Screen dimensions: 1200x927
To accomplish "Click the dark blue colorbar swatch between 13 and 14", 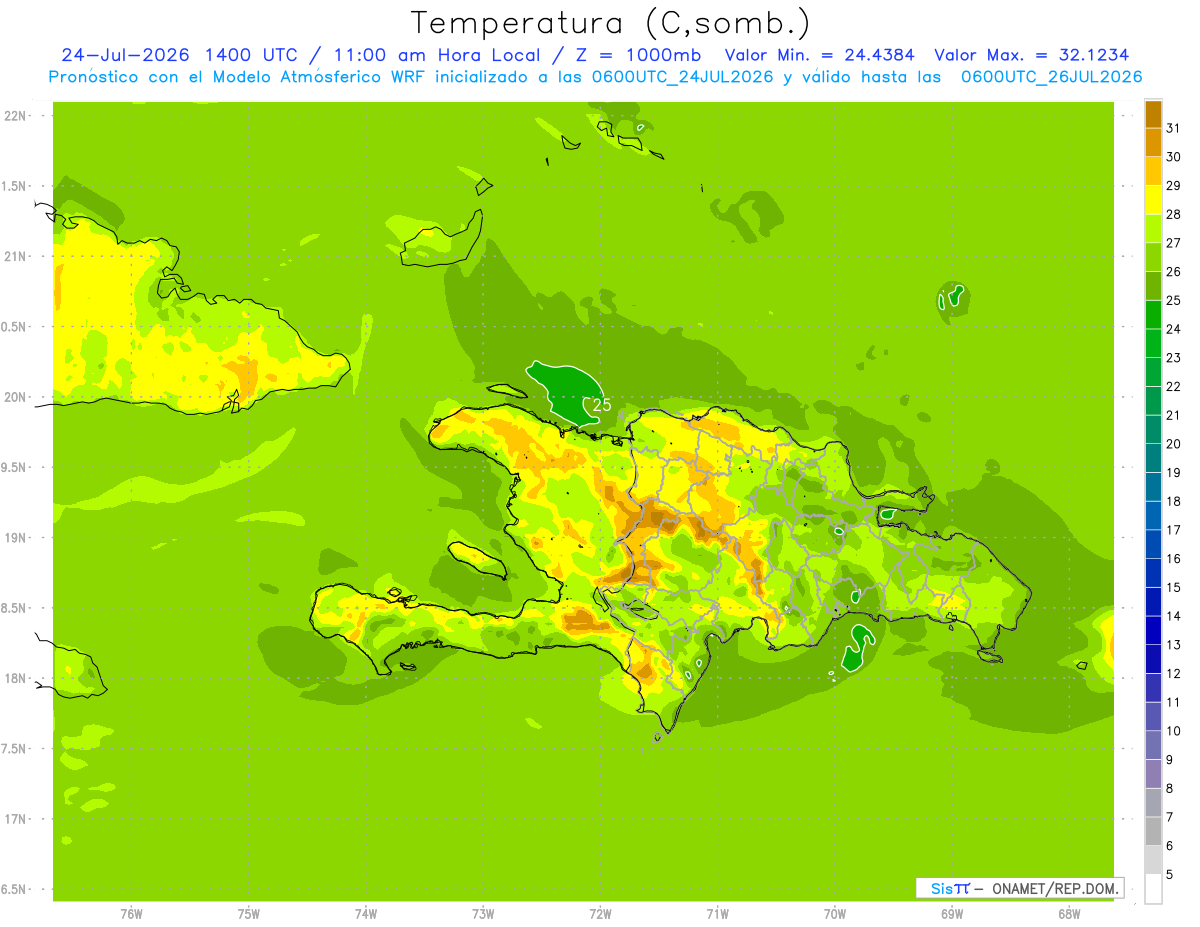I will 1153,630.
